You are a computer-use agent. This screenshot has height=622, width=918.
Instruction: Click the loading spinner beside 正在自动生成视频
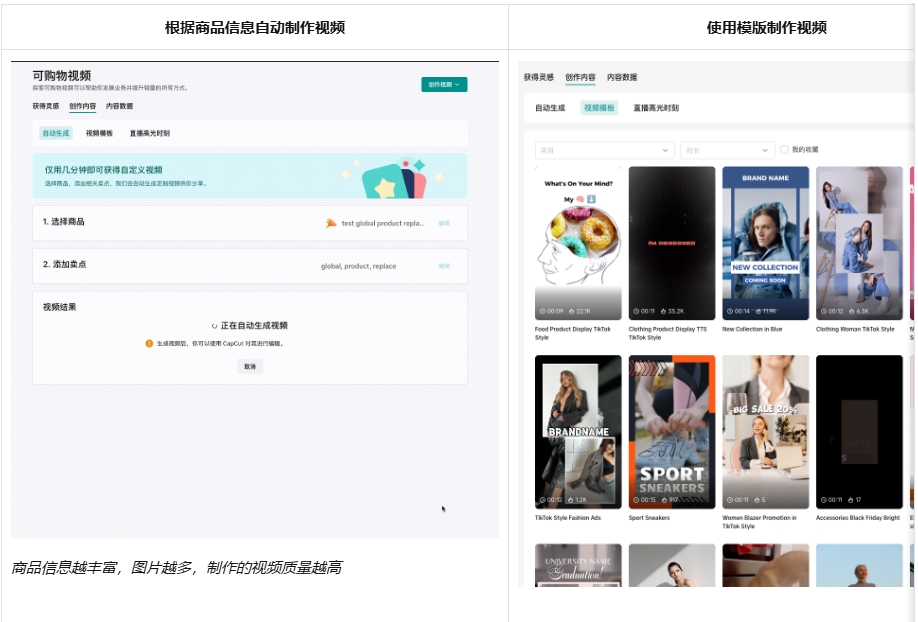(214, 326)
